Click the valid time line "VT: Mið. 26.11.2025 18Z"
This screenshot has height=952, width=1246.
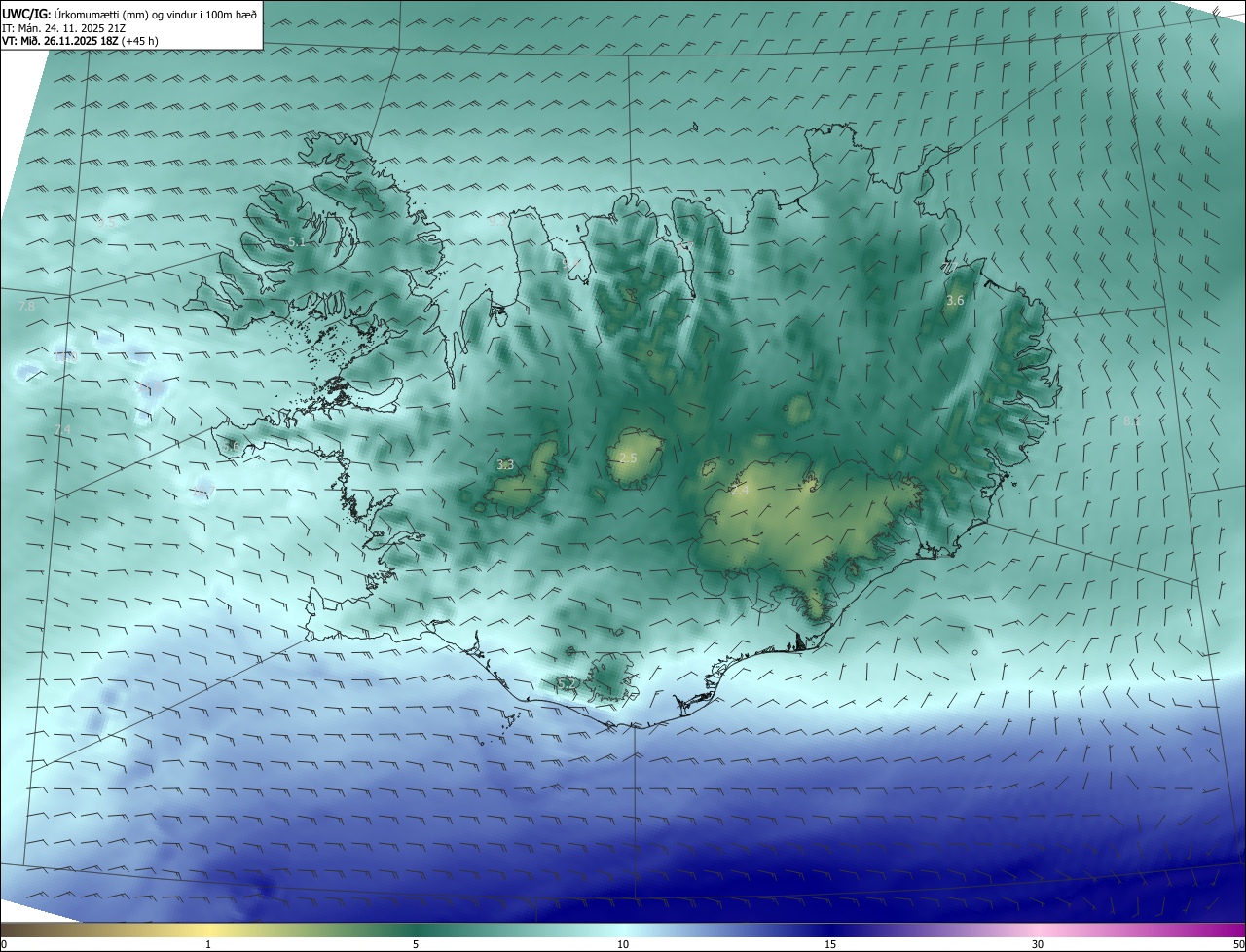(x=60, y=41)
